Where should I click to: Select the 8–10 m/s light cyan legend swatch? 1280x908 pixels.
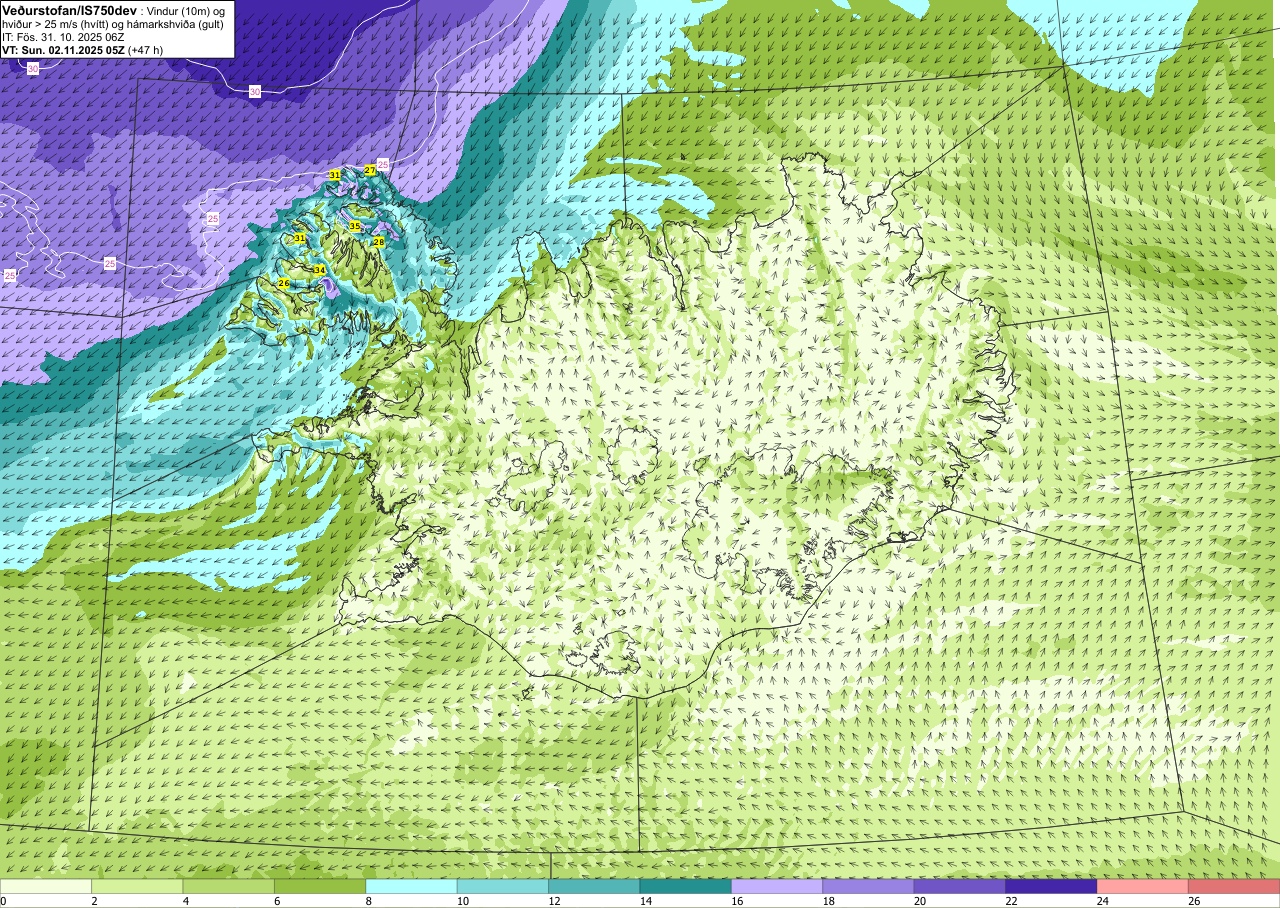[411, 886]
